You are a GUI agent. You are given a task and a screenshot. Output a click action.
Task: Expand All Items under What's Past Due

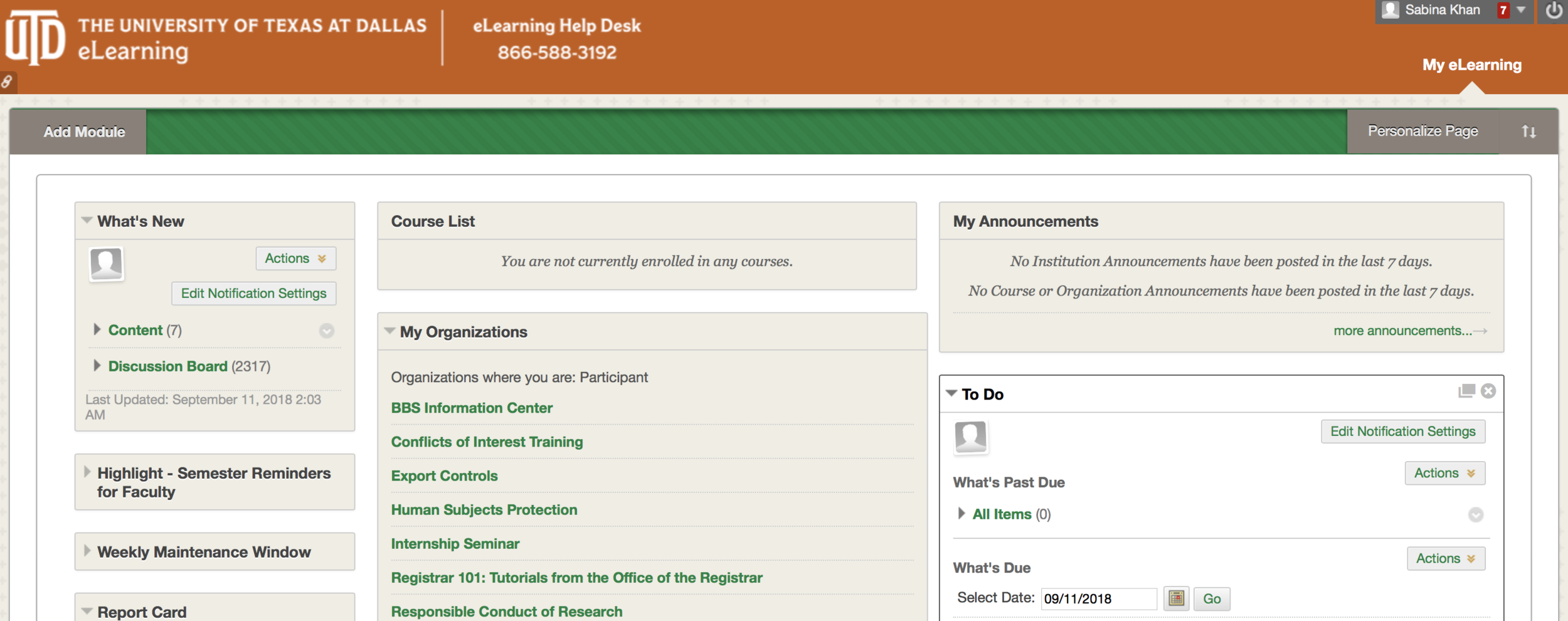(x=961, y=513)
